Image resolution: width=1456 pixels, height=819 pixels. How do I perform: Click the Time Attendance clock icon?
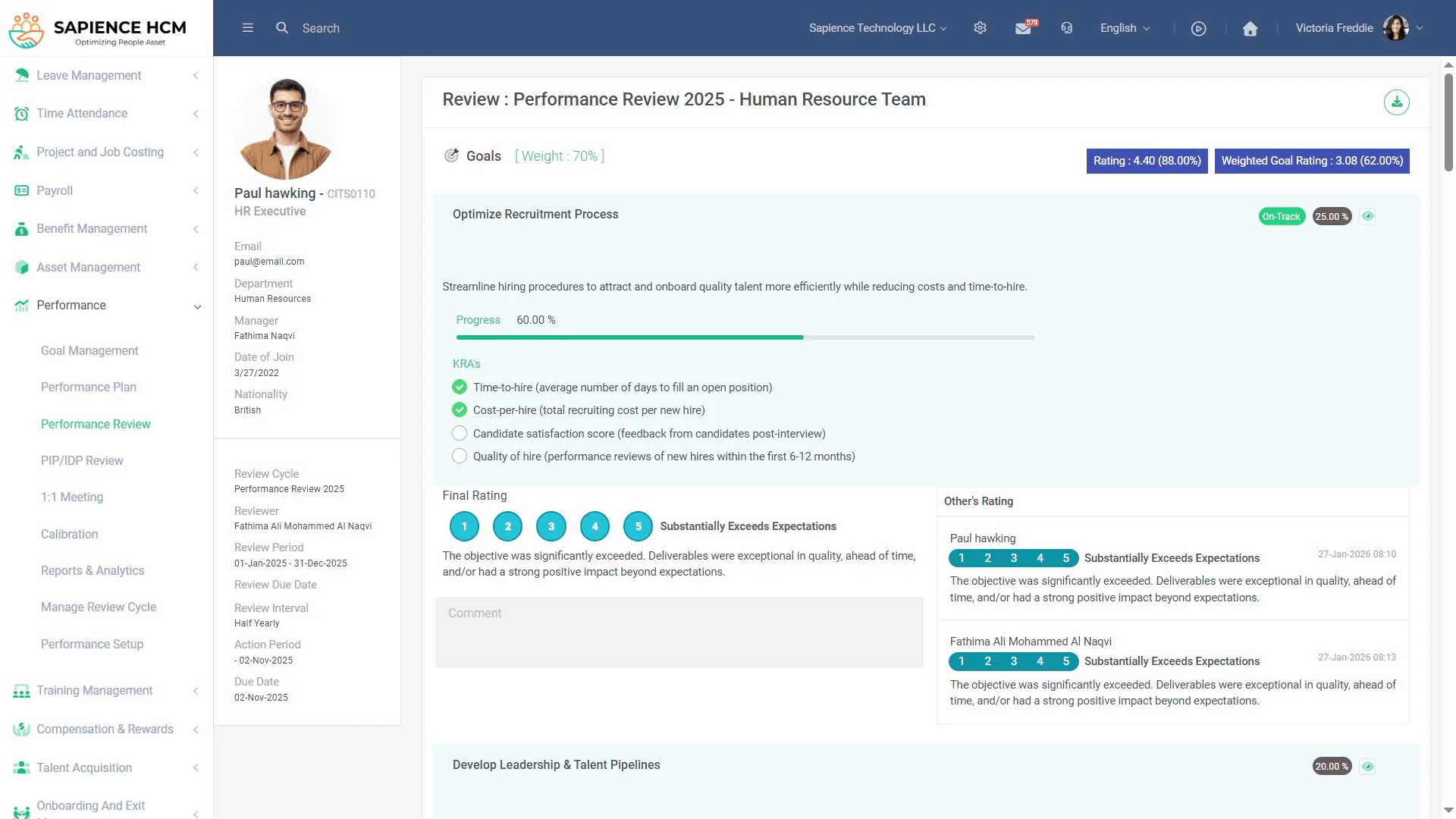coord(21,114)
